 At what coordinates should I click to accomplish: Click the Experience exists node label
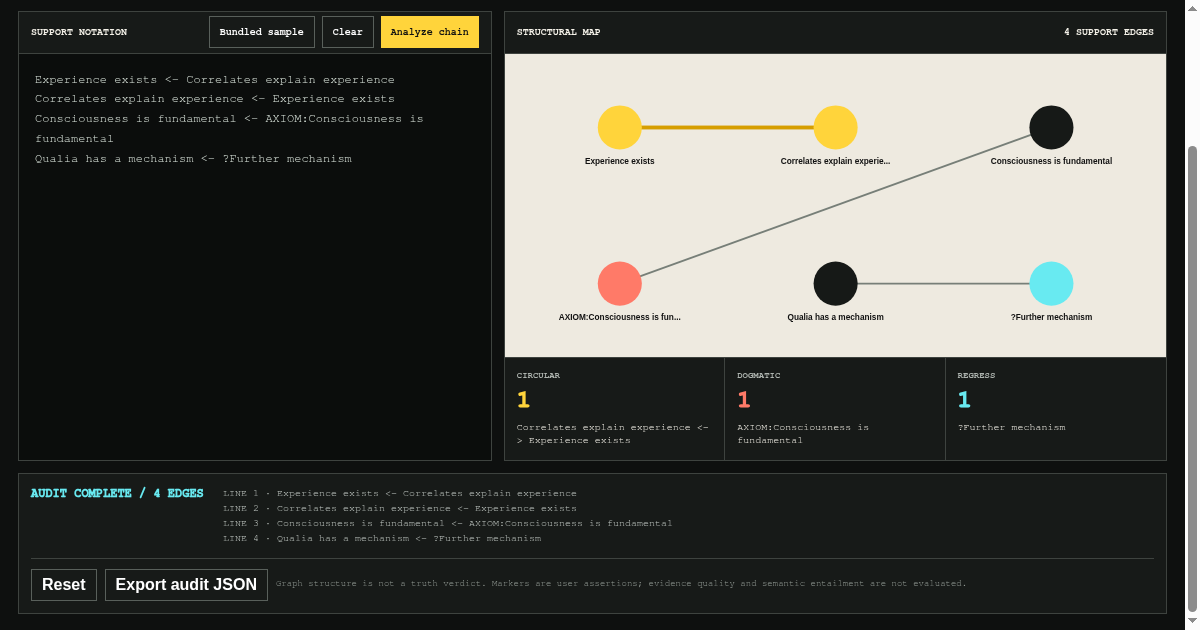tap(620, 161)
